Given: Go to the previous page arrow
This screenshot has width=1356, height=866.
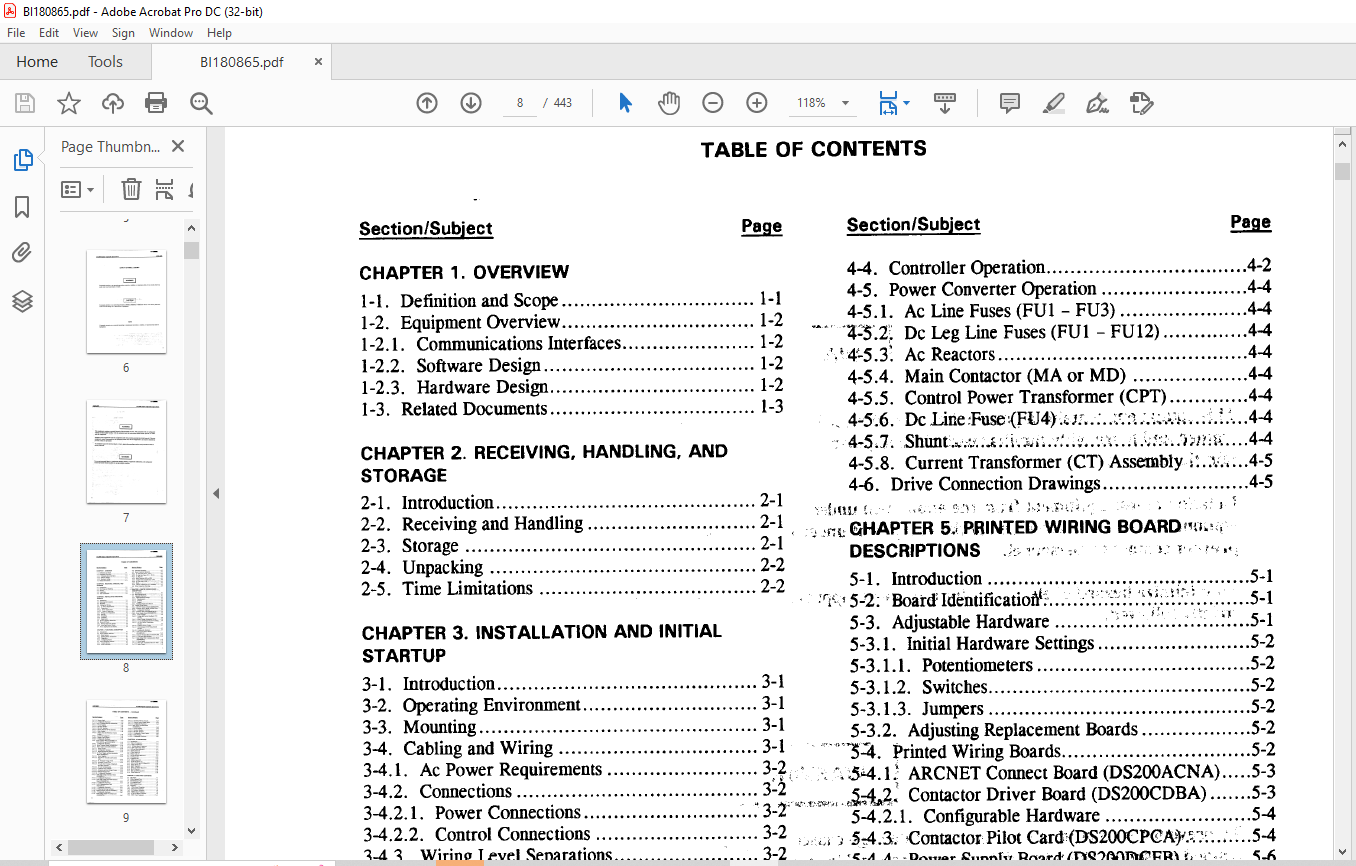Looking at the screenshot, I should (x=427, y=103).
